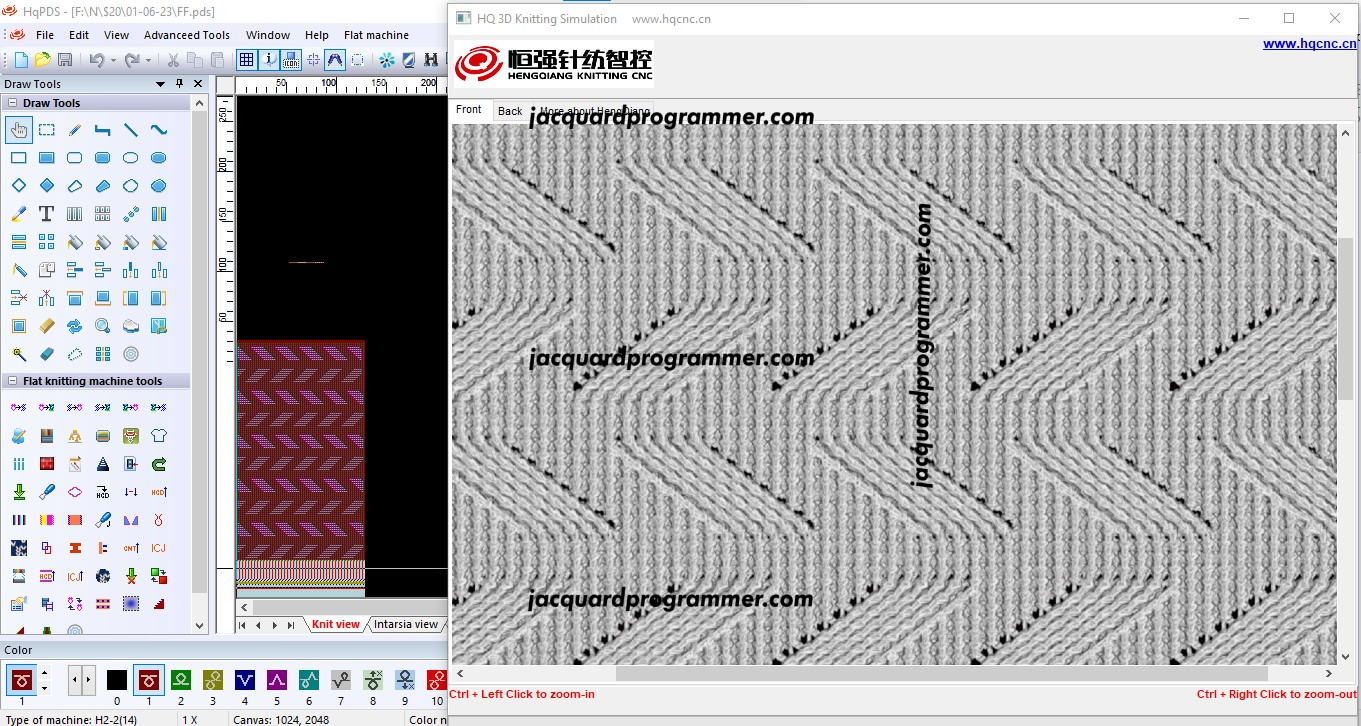
Task: Switch to Front tab in 3D simulation
Action: click(x=469, y=110)
